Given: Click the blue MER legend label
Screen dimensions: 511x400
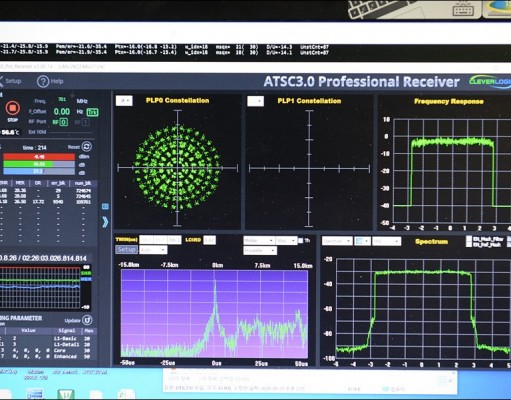Looking at the screenshot, I should (x=86, y=279).
